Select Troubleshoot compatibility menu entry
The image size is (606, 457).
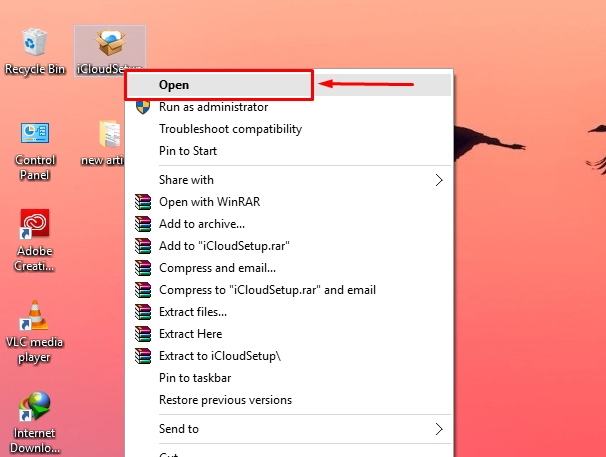pos(230,129)
